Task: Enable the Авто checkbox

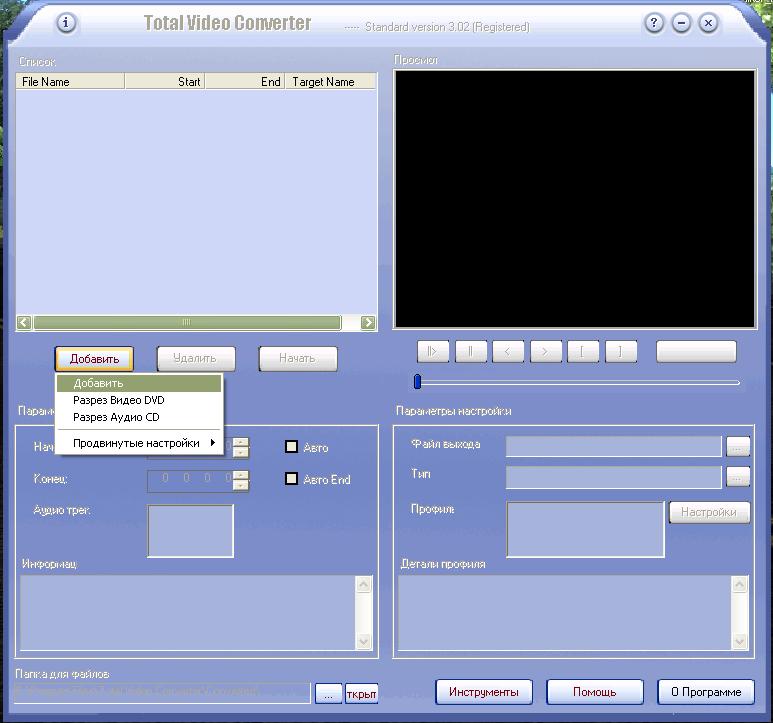Action: [x=291, y=447]
